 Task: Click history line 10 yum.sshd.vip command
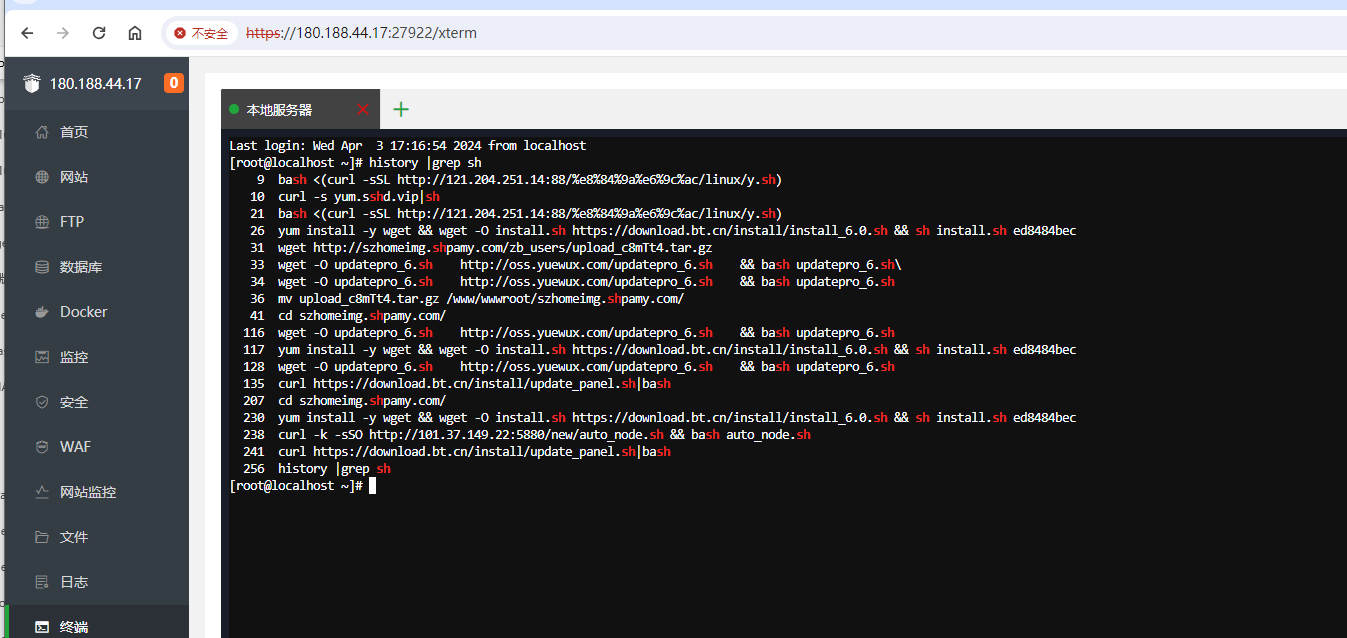[x=345, y=197]
